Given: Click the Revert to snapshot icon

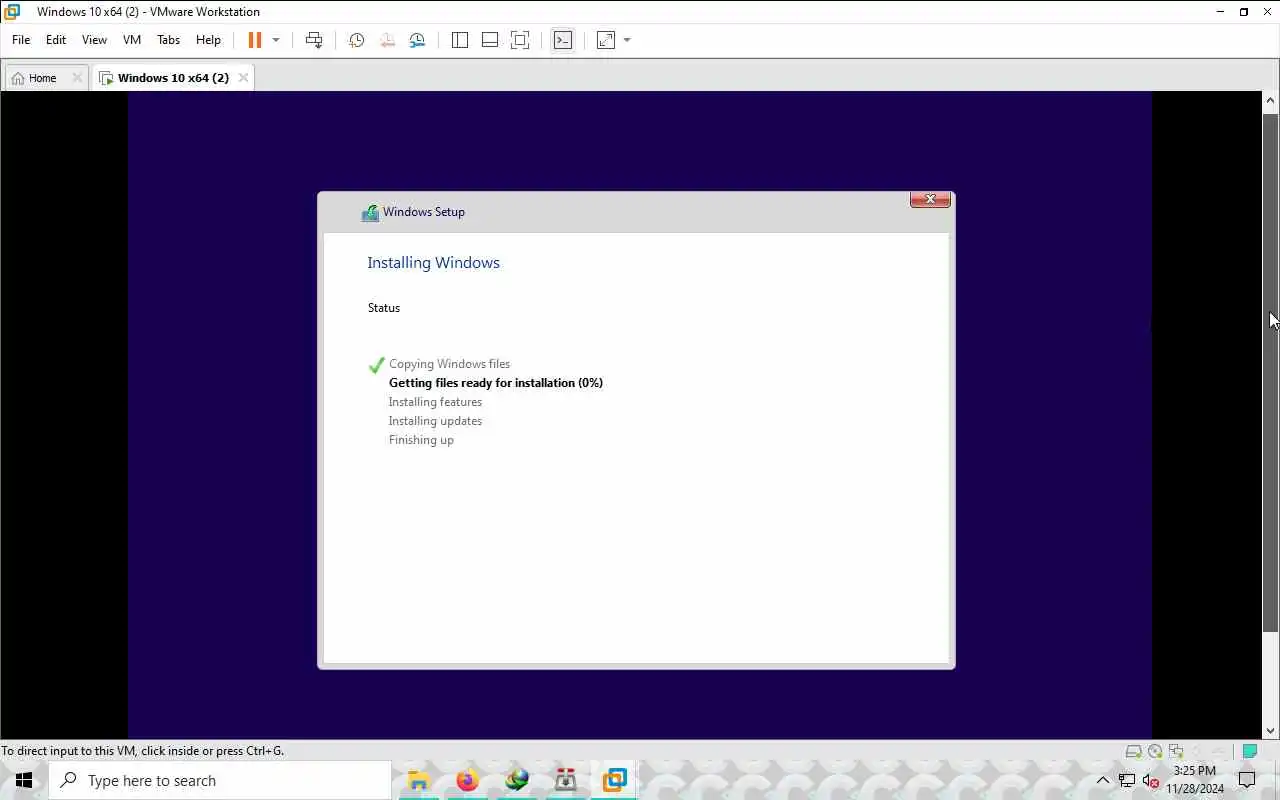Looking at the screenshot, I should click(387, 40).
